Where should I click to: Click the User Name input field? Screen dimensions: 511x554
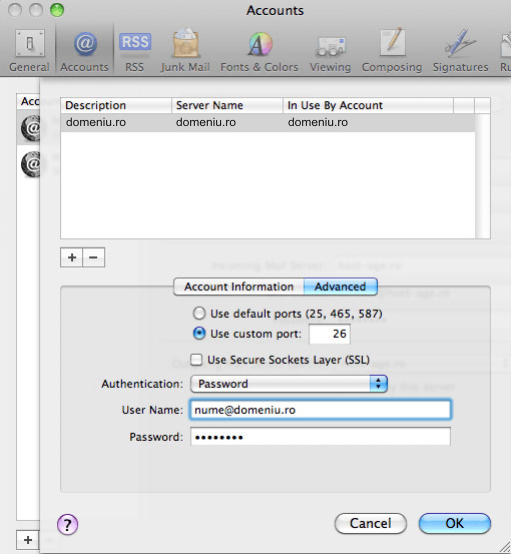(320, 410)
